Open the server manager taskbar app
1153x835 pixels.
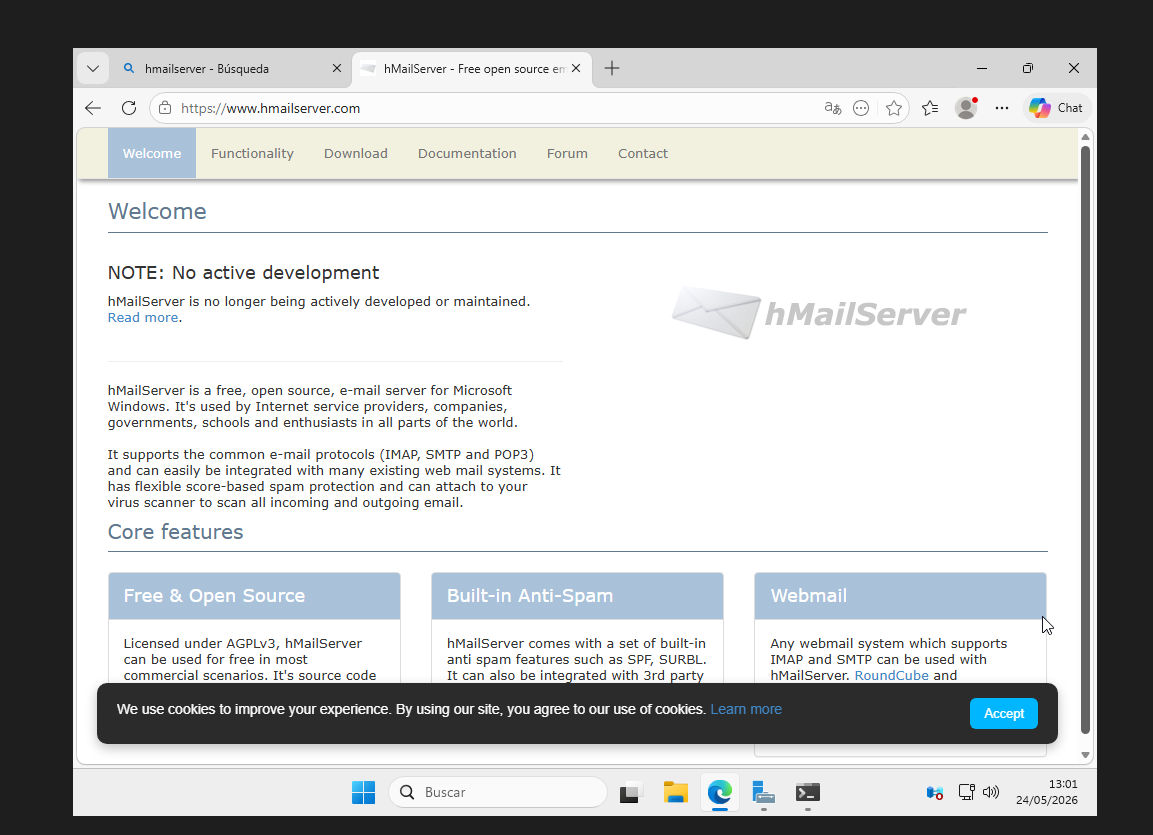coord(763,792)
